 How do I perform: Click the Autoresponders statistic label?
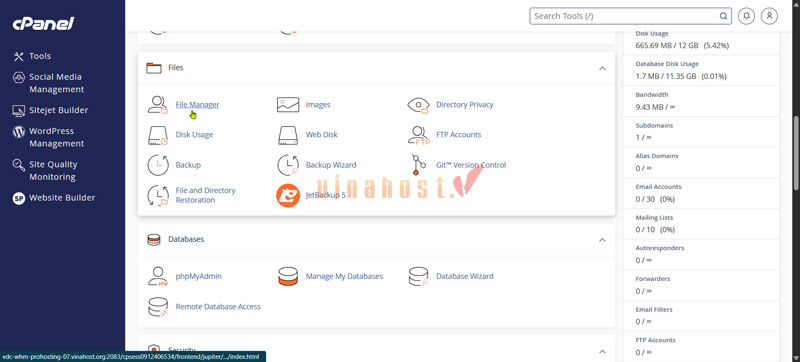tap(659, 248)
